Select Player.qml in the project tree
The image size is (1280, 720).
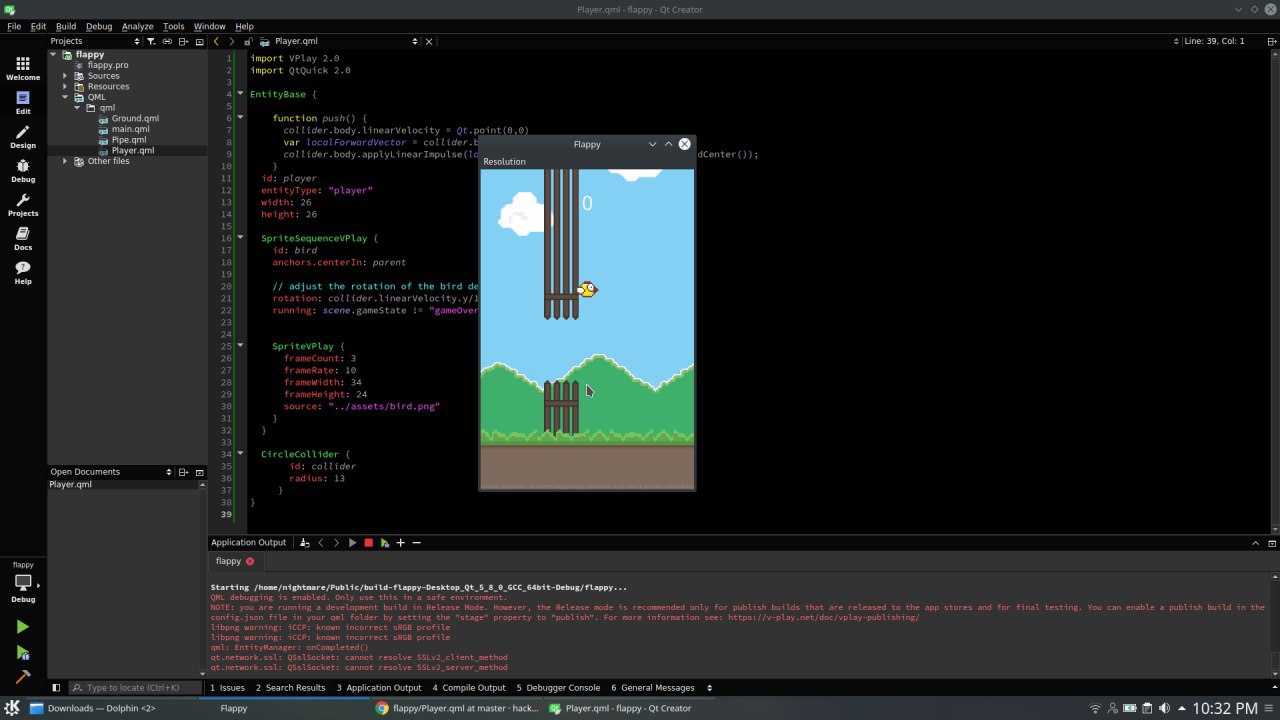click(133, 151)
